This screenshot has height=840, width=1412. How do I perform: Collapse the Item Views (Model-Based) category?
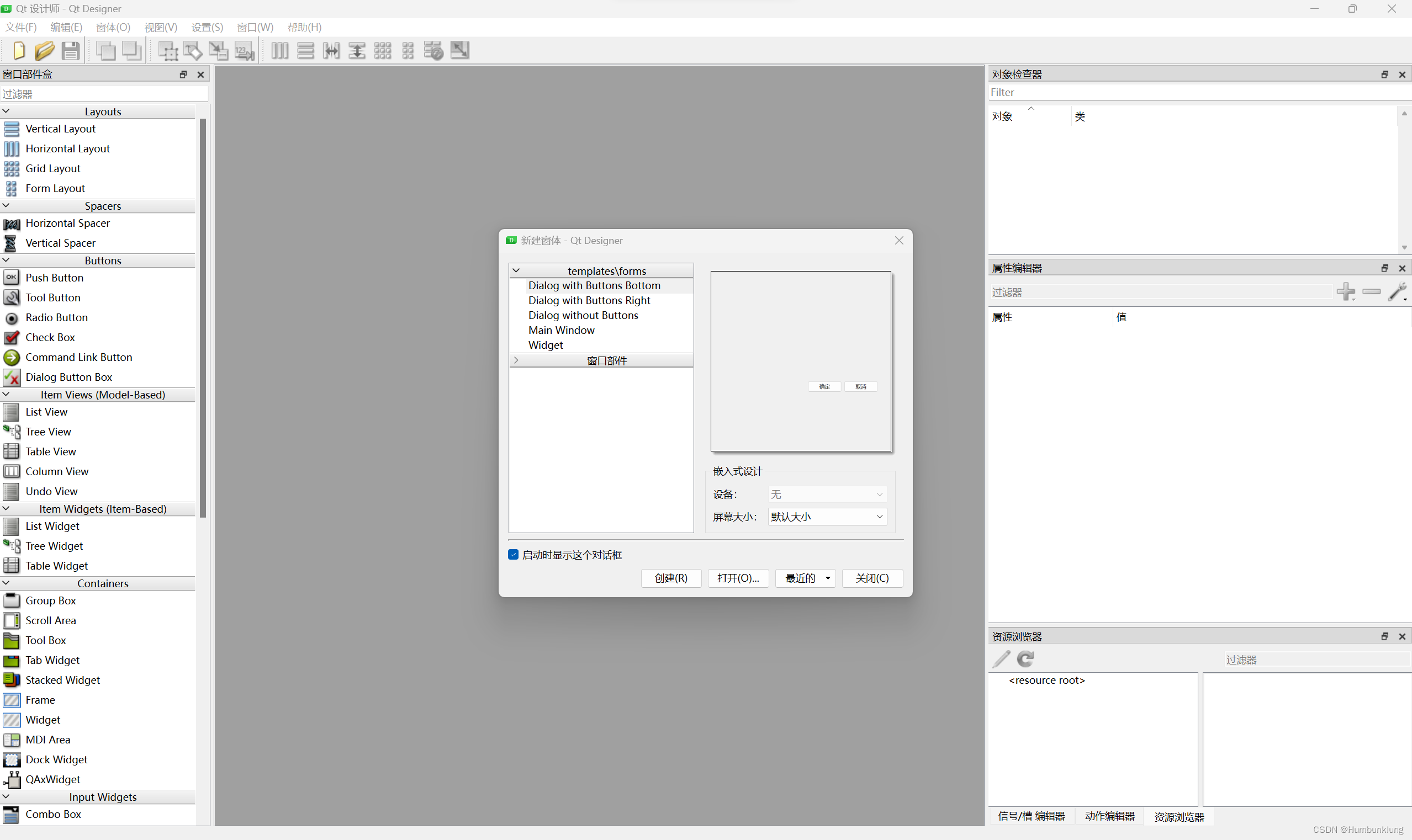pyautogui.click(x=6, y=395)
